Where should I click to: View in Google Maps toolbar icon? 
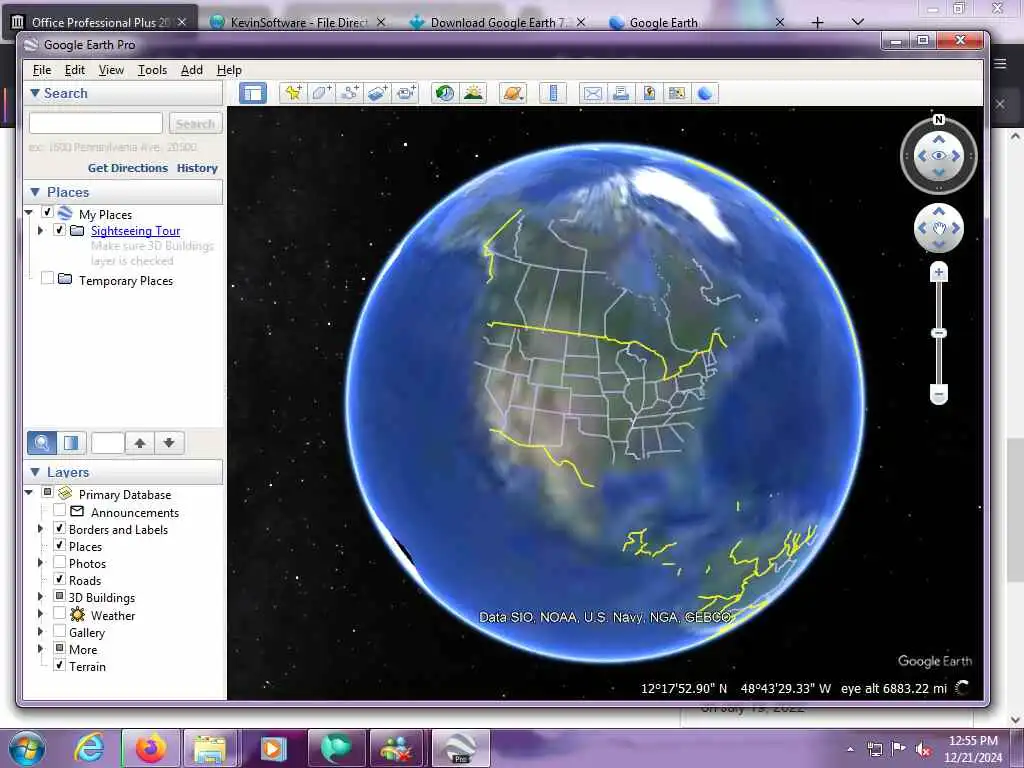[x=677, y=93]
